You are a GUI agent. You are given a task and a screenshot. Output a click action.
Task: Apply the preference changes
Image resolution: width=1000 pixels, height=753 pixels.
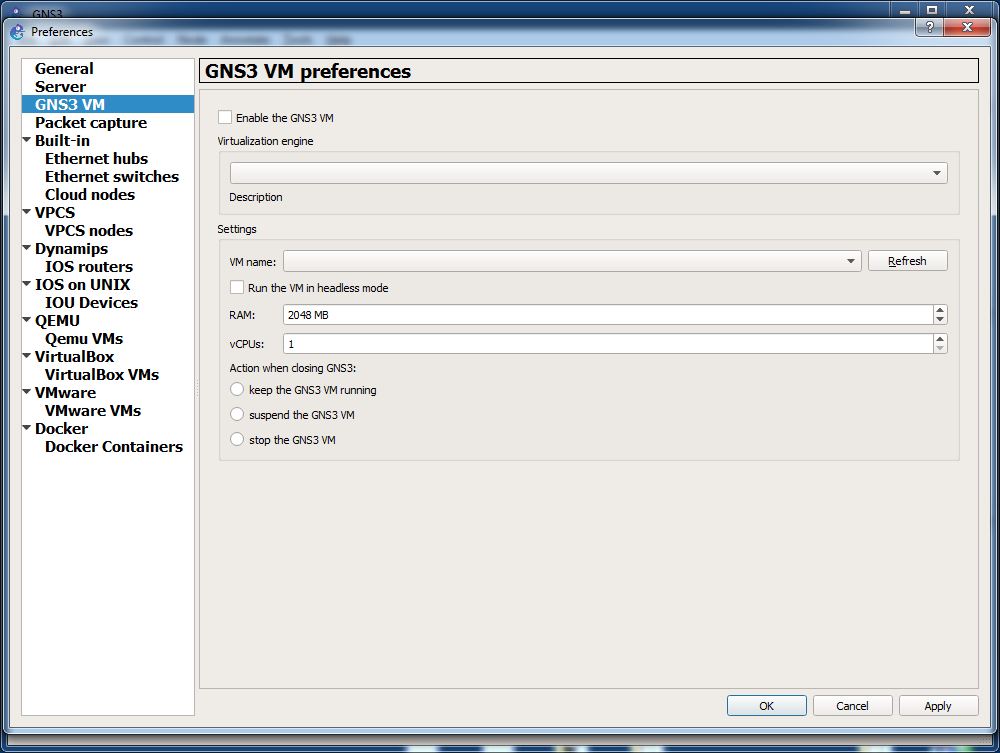(x=938, y=706)
